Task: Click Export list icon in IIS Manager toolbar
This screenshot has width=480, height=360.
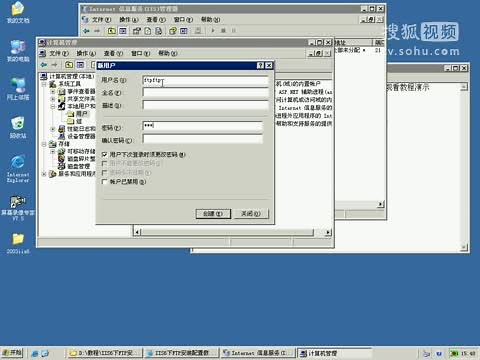Action: pyautogui.click(x=159, y=31)
